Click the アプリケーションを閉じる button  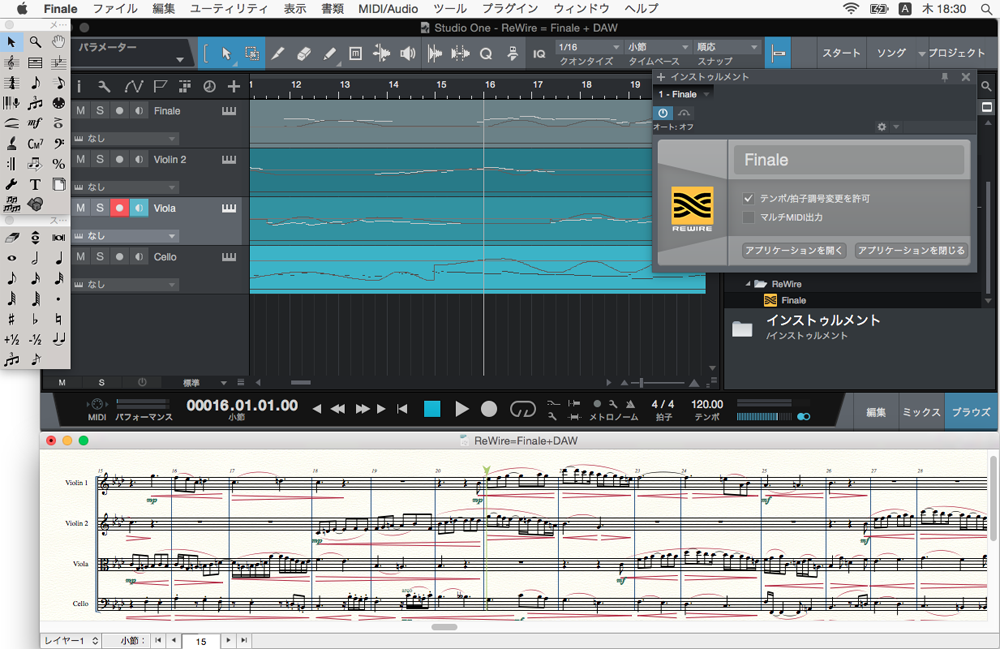pos(911,251)
